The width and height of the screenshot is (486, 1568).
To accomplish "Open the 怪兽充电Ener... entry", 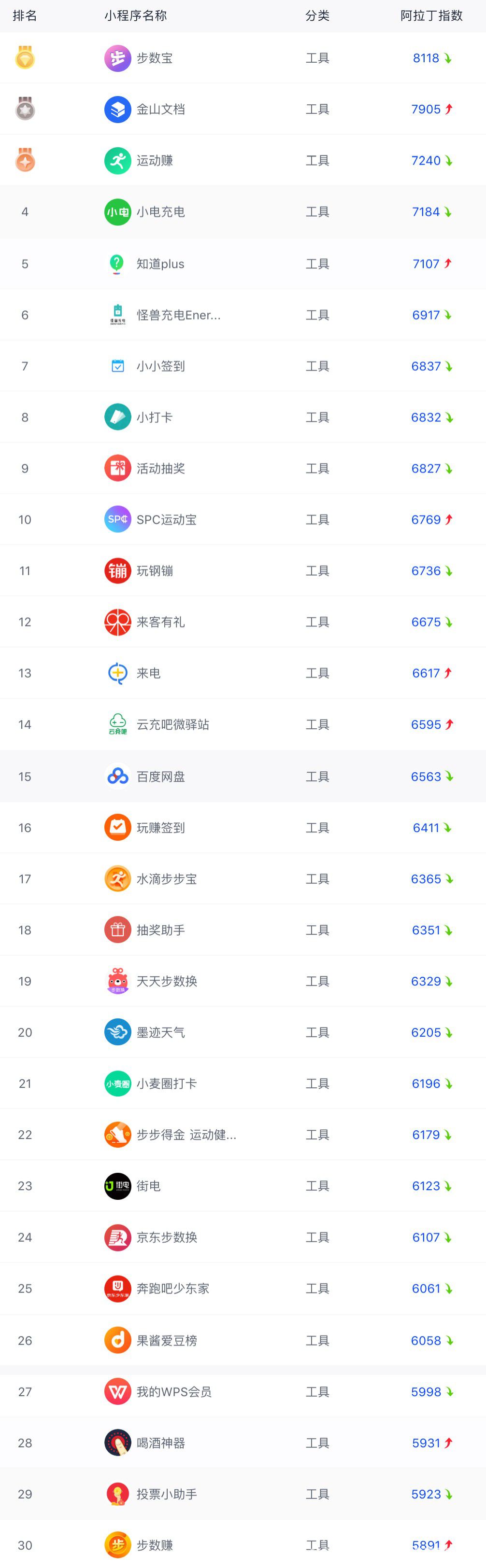I will [178, 315].
